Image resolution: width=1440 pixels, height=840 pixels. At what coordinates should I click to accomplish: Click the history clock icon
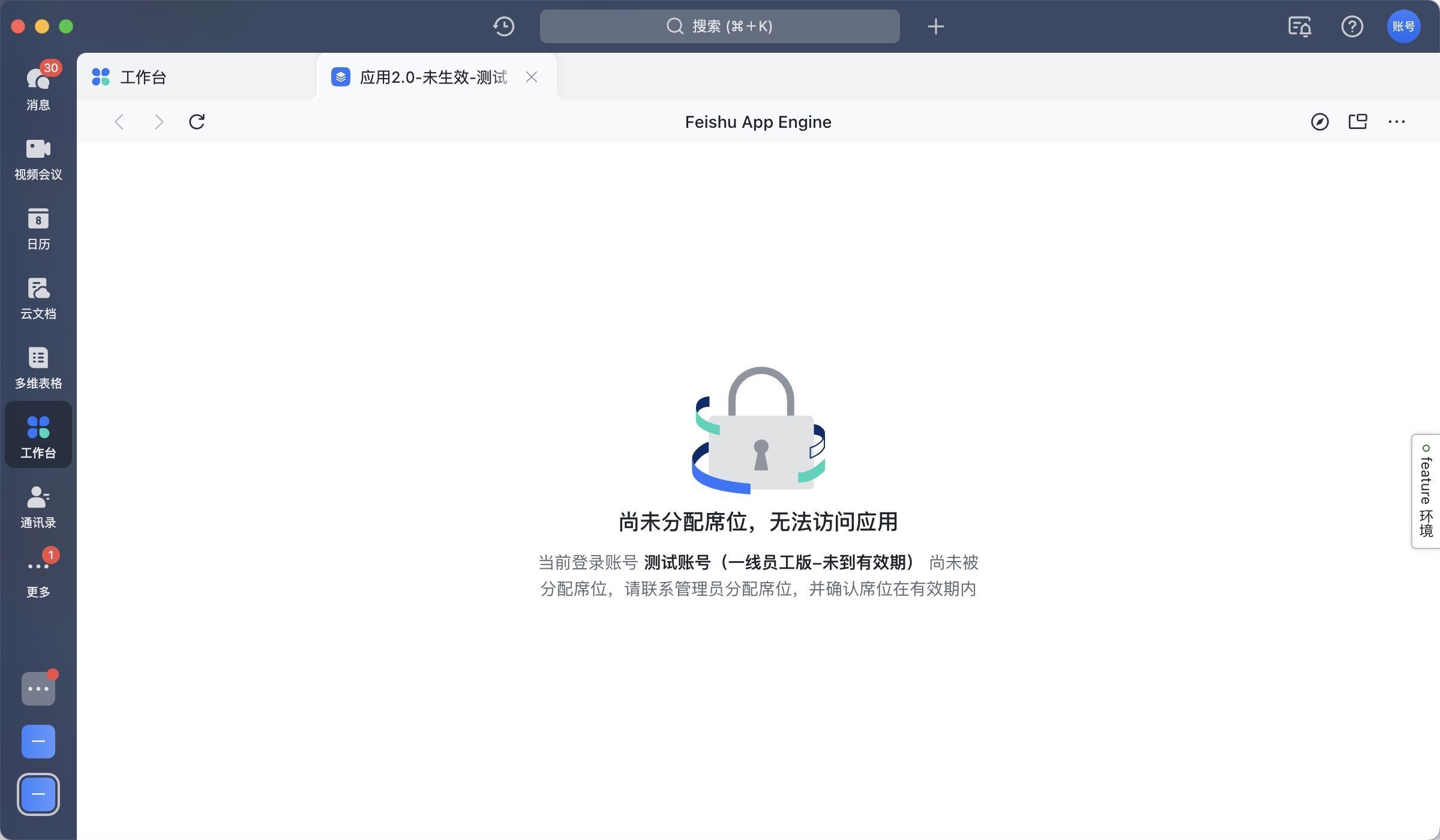click(503, 26)
